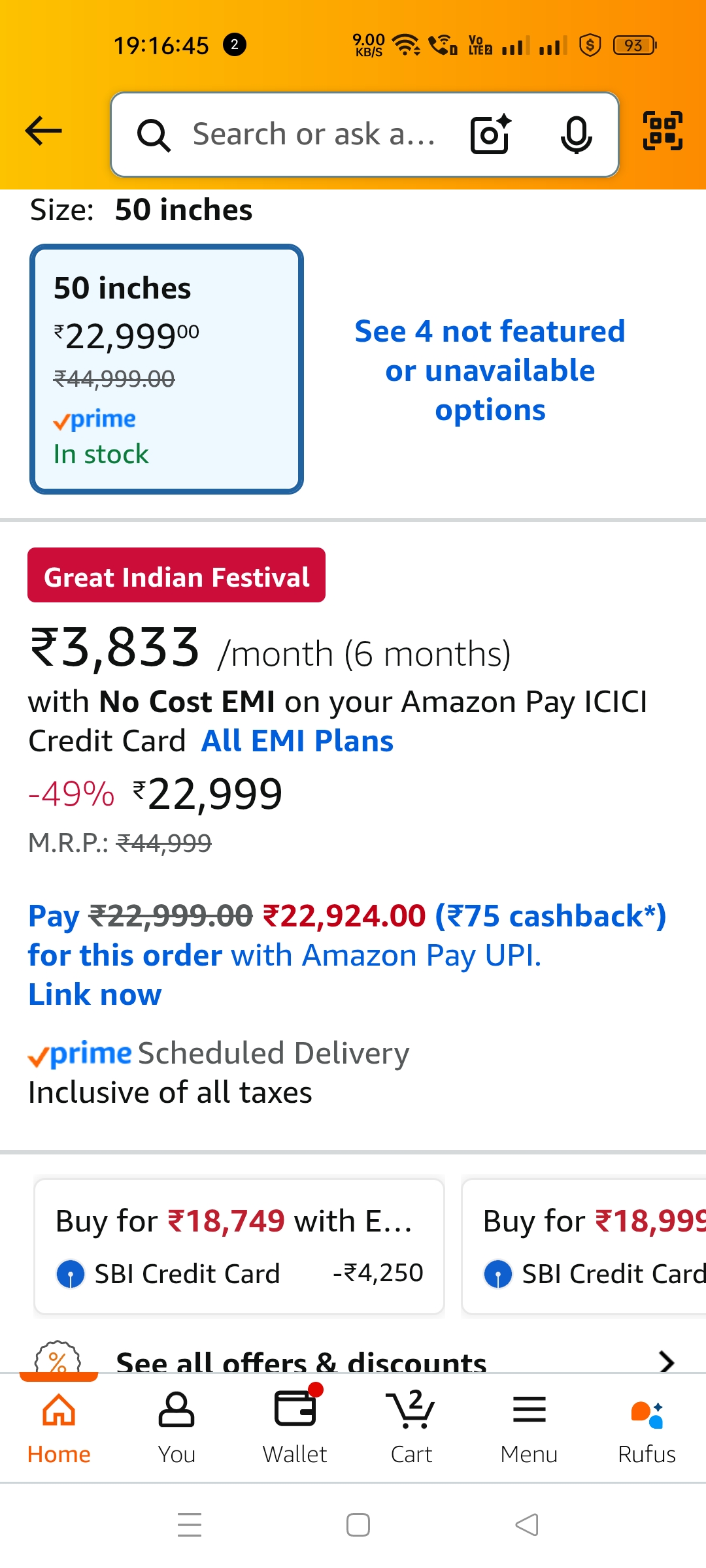The image size is (706, 1568).
Task: Open the QR code scanner icon
Action: coord(662,133)
